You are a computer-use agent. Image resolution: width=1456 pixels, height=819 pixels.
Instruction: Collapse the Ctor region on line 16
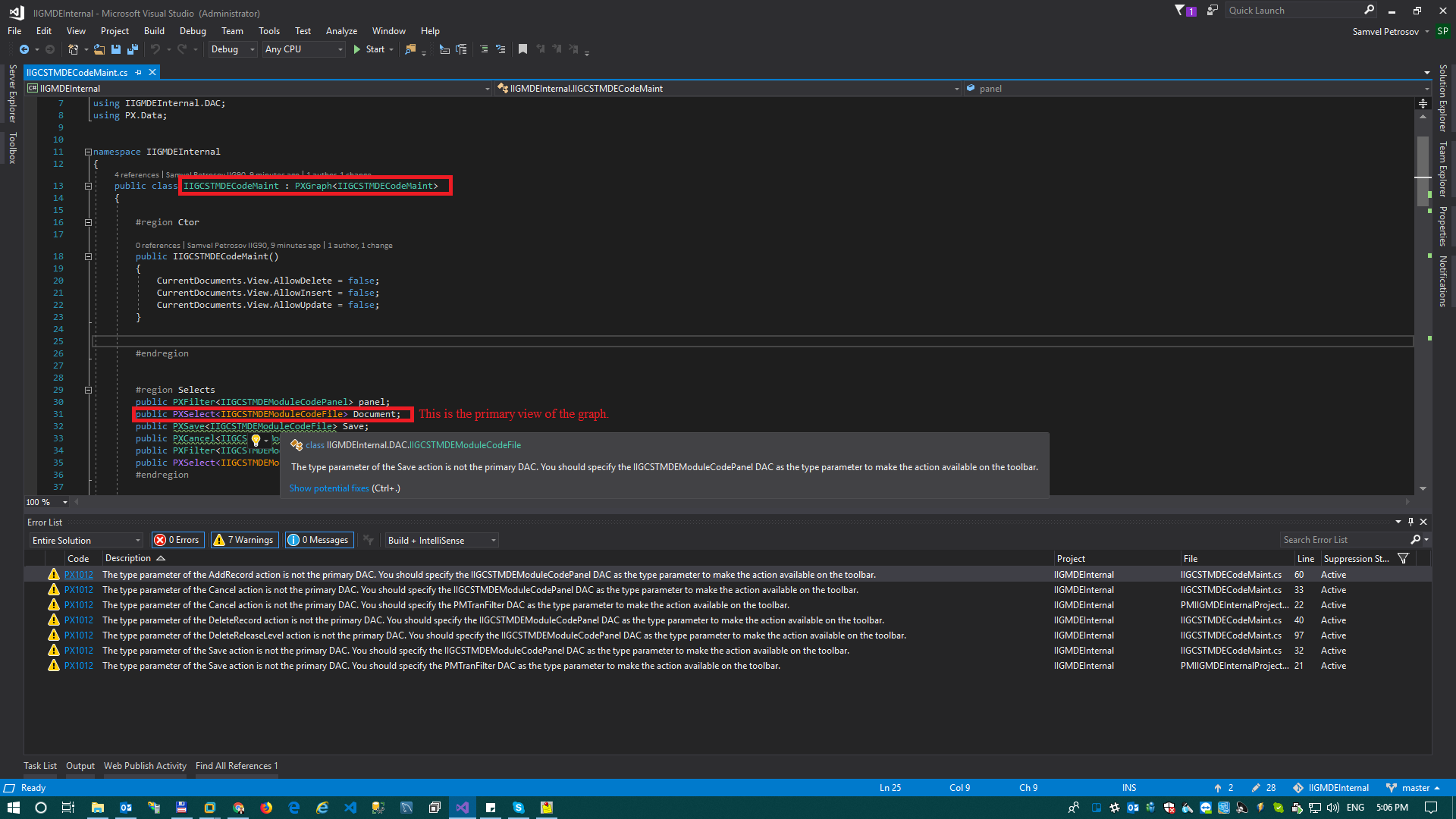(88, 222)
